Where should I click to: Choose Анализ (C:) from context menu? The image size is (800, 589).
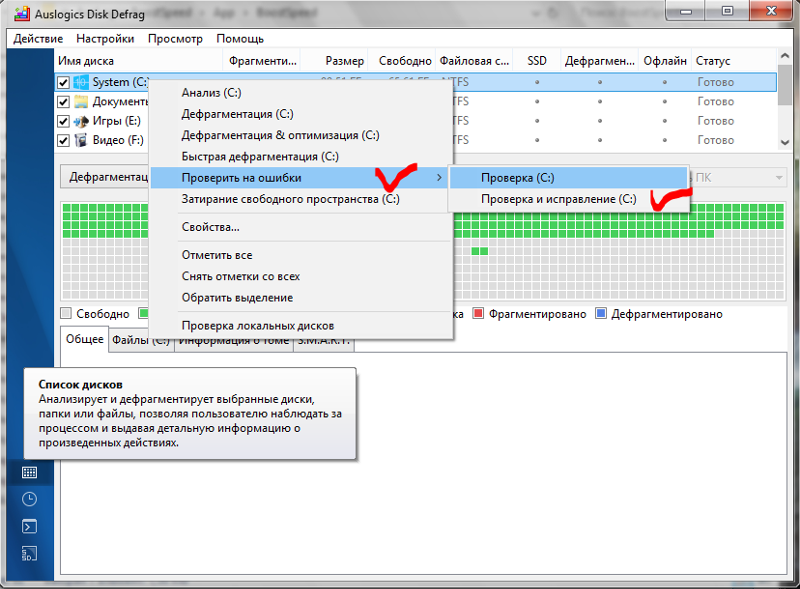[302, 93]
